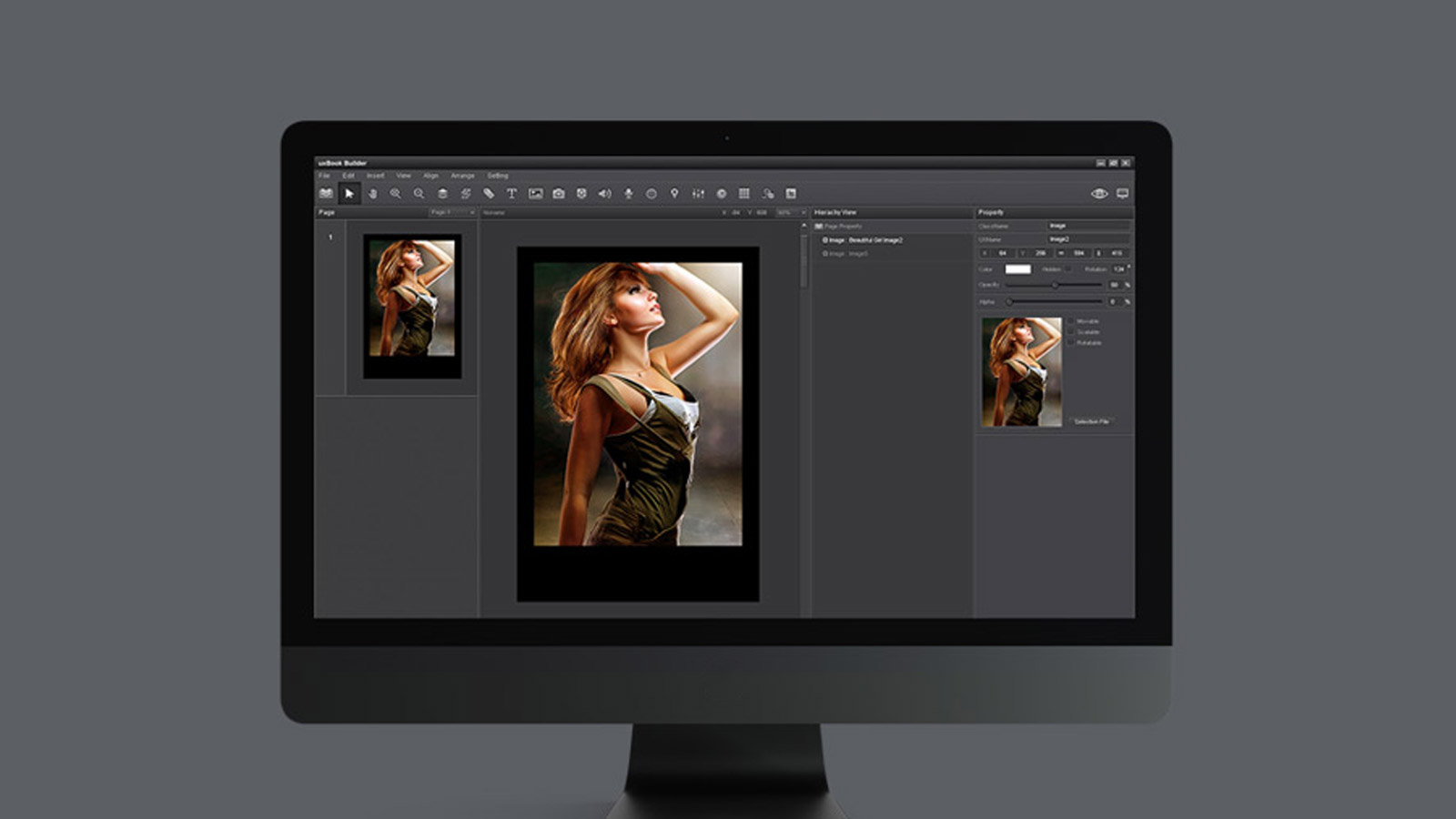Toggle the Scalable checkbox
Viewport: 1456px width, 819px height.
[1071, 332]
